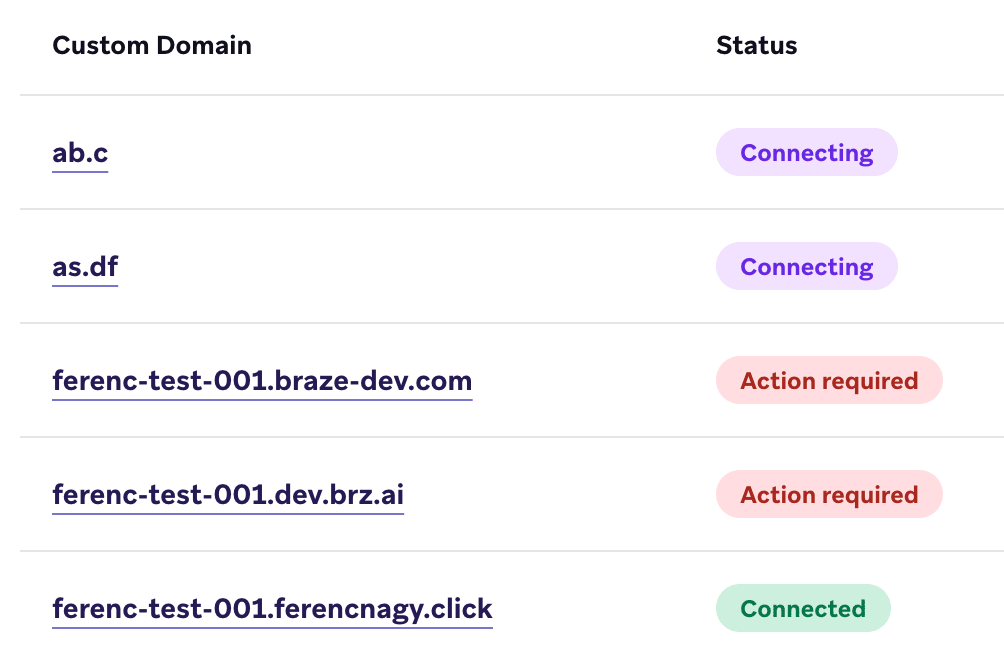Sort by the Custom Domain column header

click(152, 45)
